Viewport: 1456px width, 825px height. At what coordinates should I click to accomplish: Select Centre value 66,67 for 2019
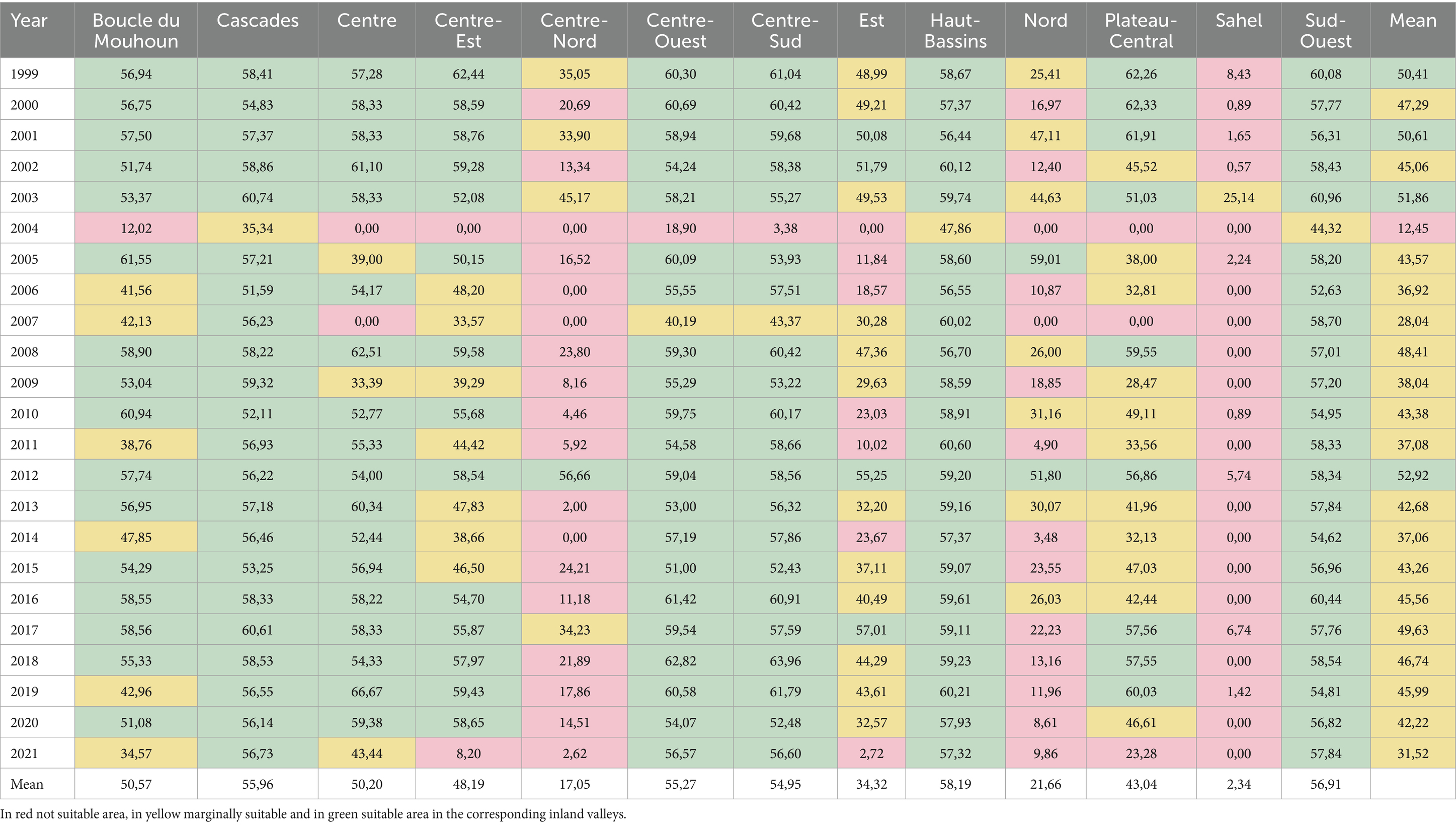pyautogui.click(x=366, y=692)
